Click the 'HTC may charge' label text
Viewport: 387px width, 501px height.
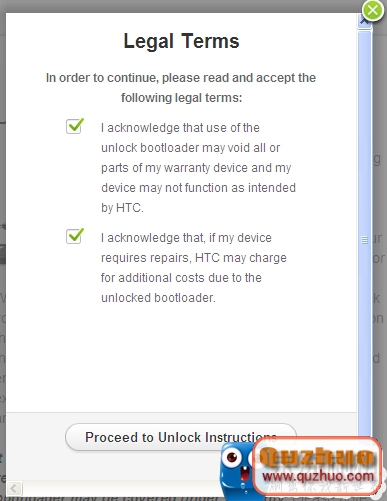pos(241,258)
